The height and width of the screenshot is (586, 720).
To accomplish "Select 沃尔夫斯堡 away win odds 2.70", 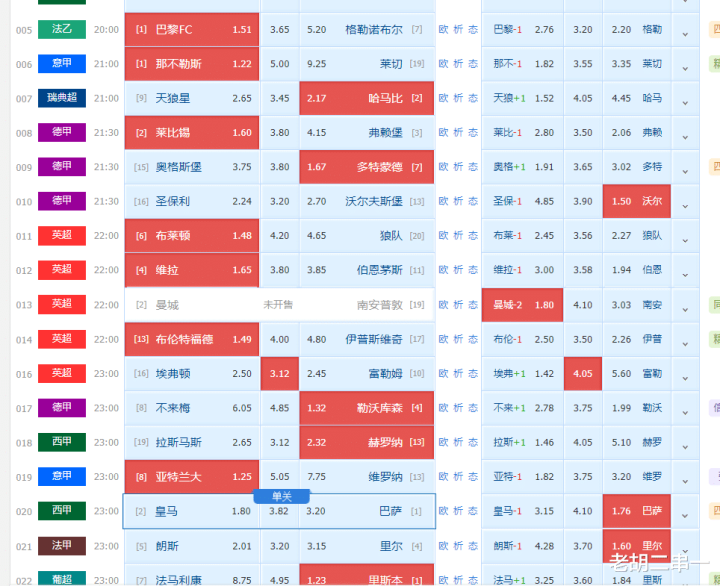I will click(x=366, y=201).
